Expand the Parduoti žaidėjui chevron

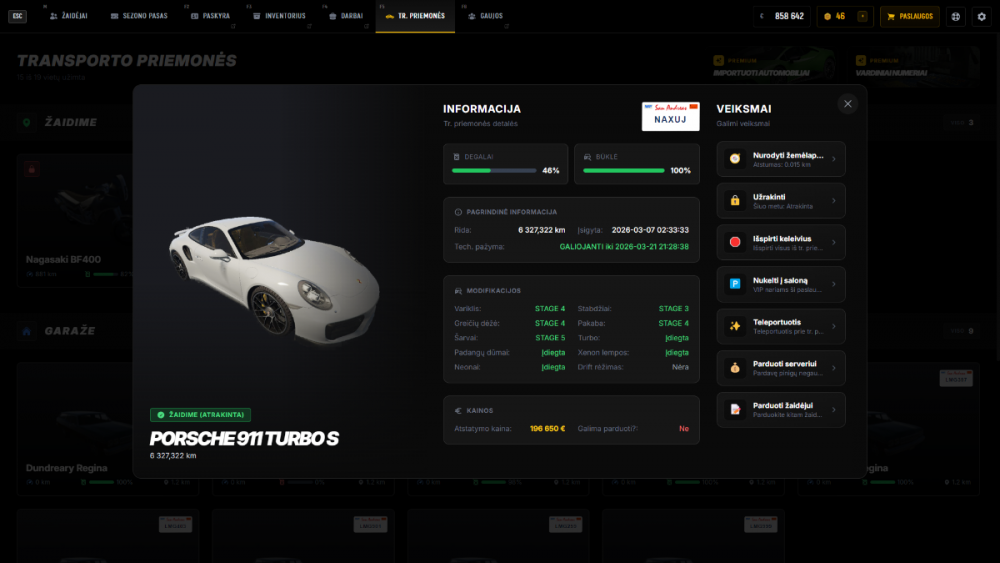click(x=834, y=409)
